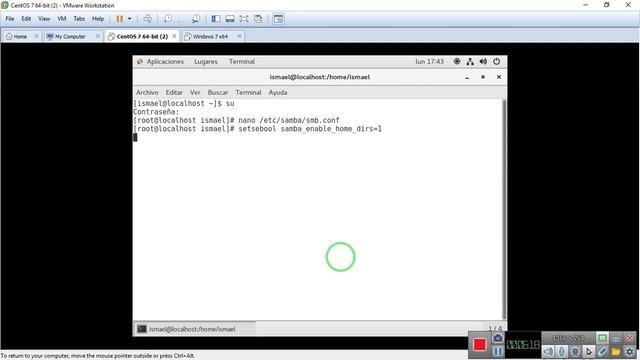Close the My Computer tab
The width and height of the screenshot is (640, 360).
coord(98,36)
